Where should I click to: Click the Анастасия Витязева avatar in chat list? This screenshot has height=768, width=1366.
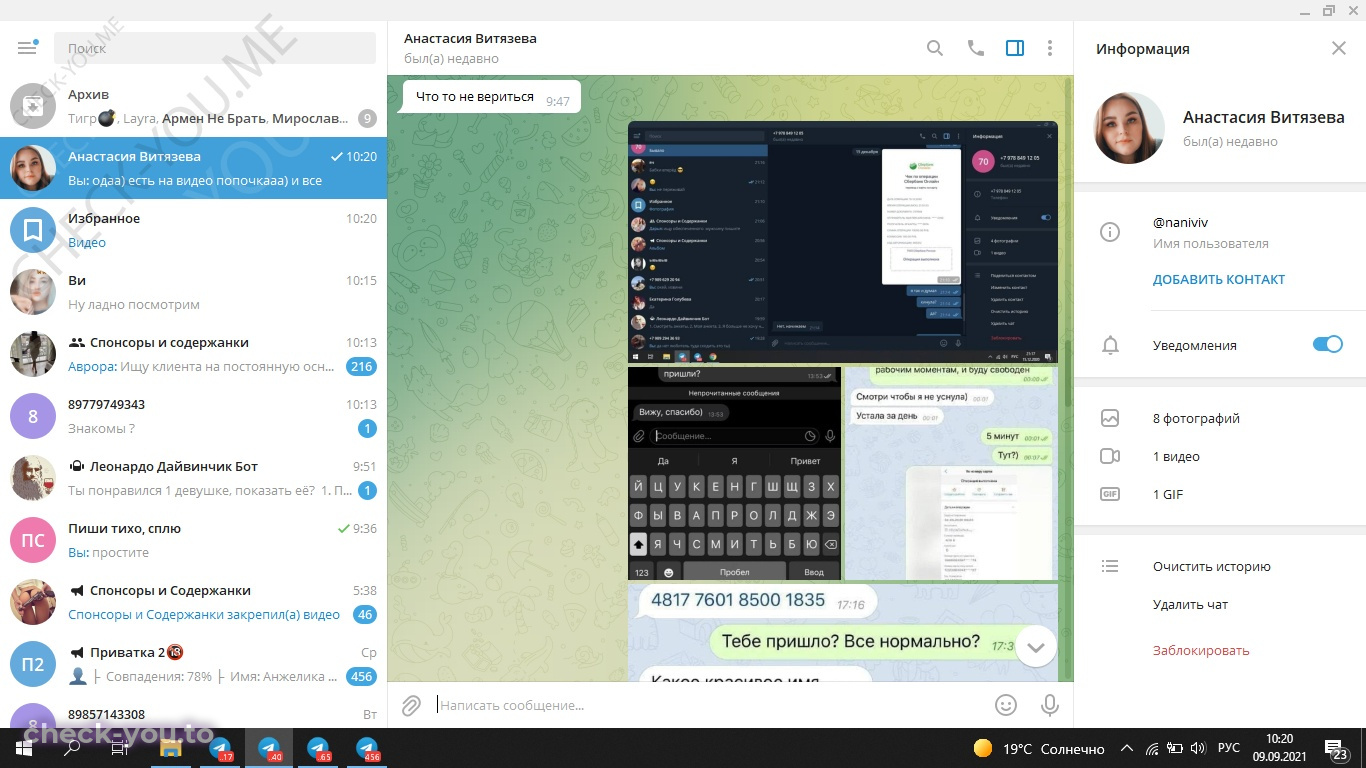click(x=33, y=168)
